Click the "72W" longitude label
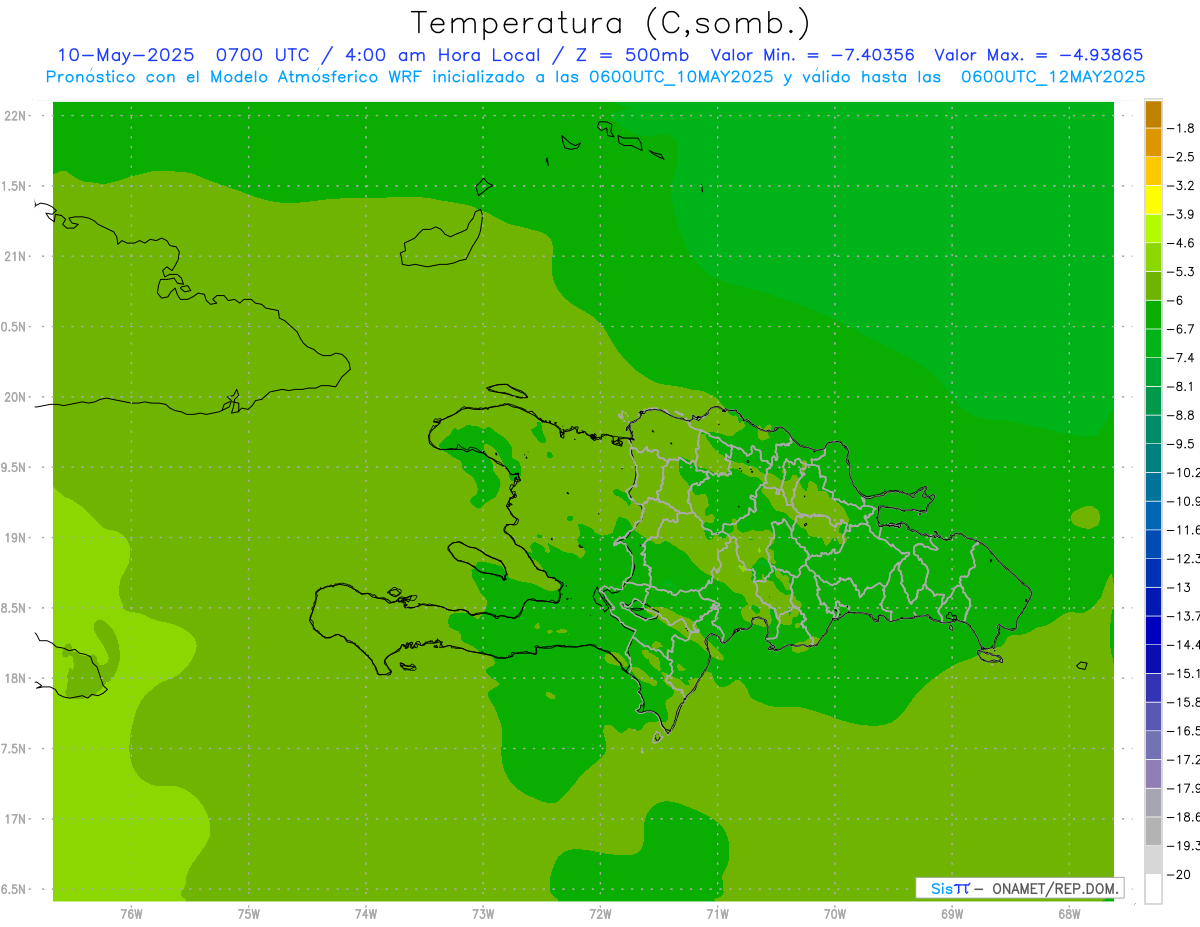 (600, 913)
